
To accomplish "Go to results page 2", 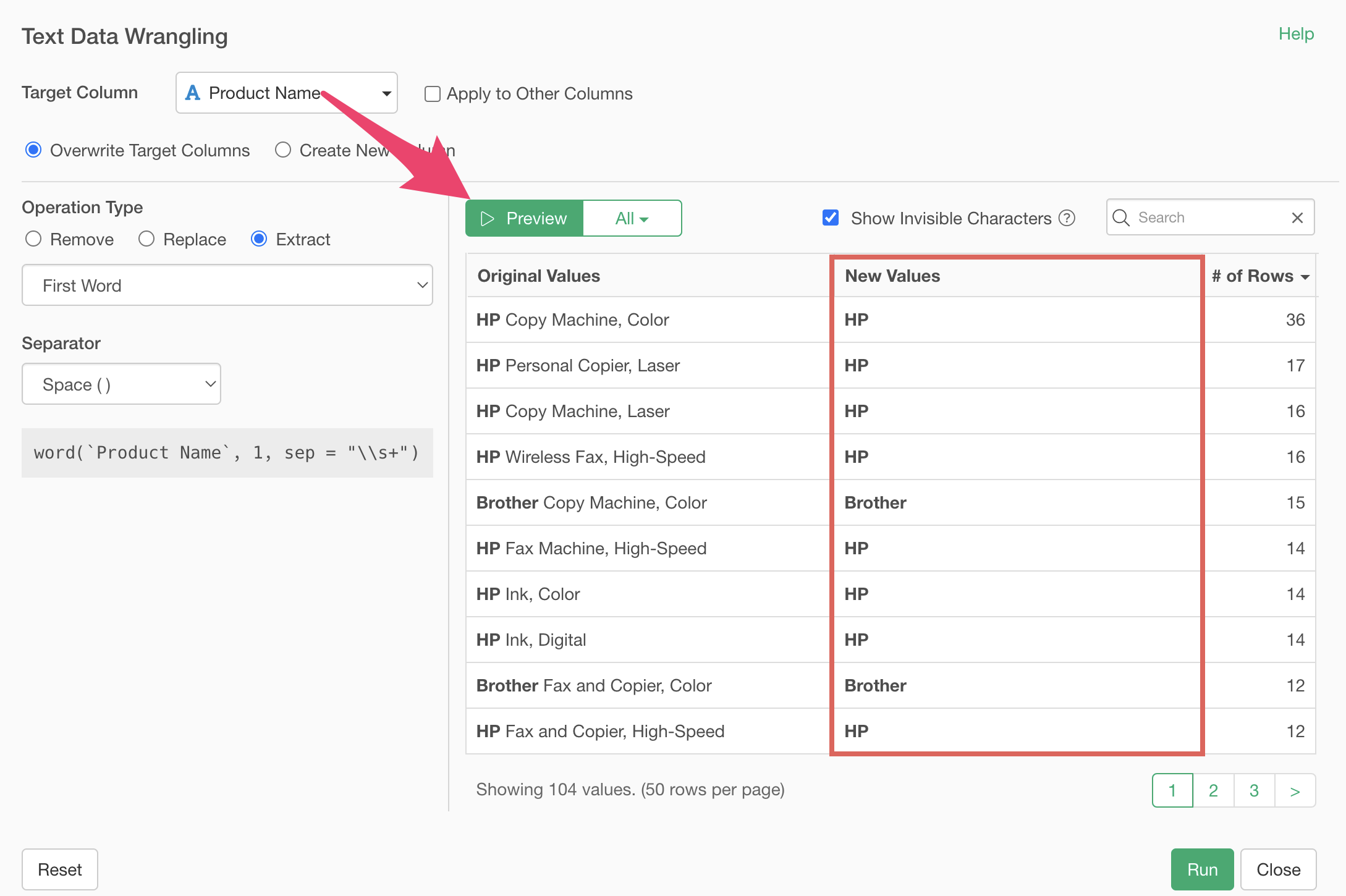I will click(1213, 790).
